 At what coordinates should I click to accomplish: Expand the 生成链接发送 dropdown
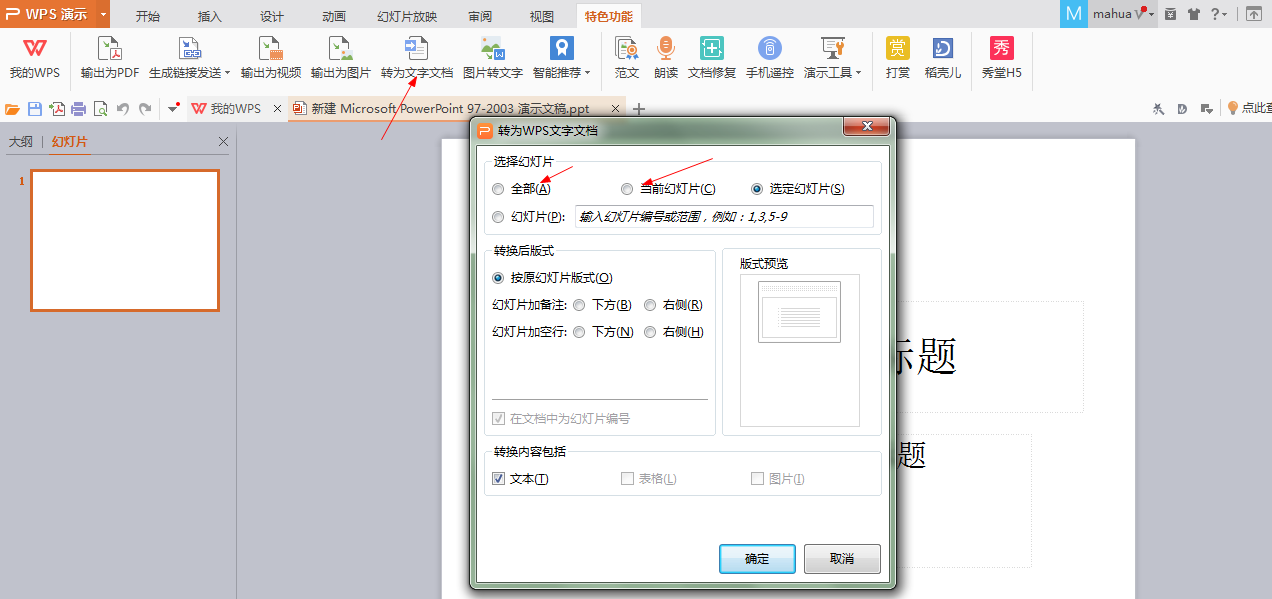click(x=227, y=73)
